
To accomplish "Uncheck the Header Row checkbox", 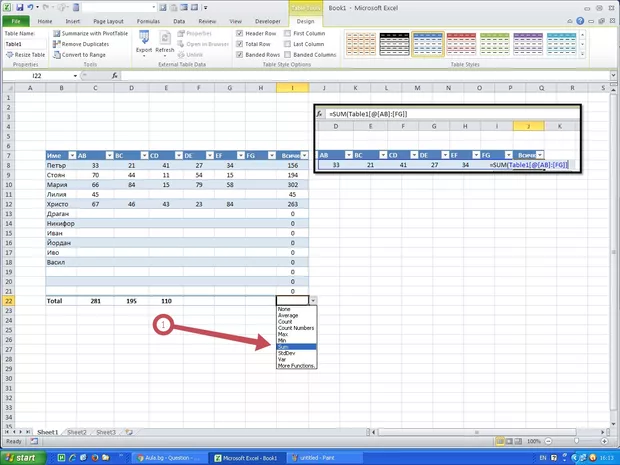I will coord(240,33).
